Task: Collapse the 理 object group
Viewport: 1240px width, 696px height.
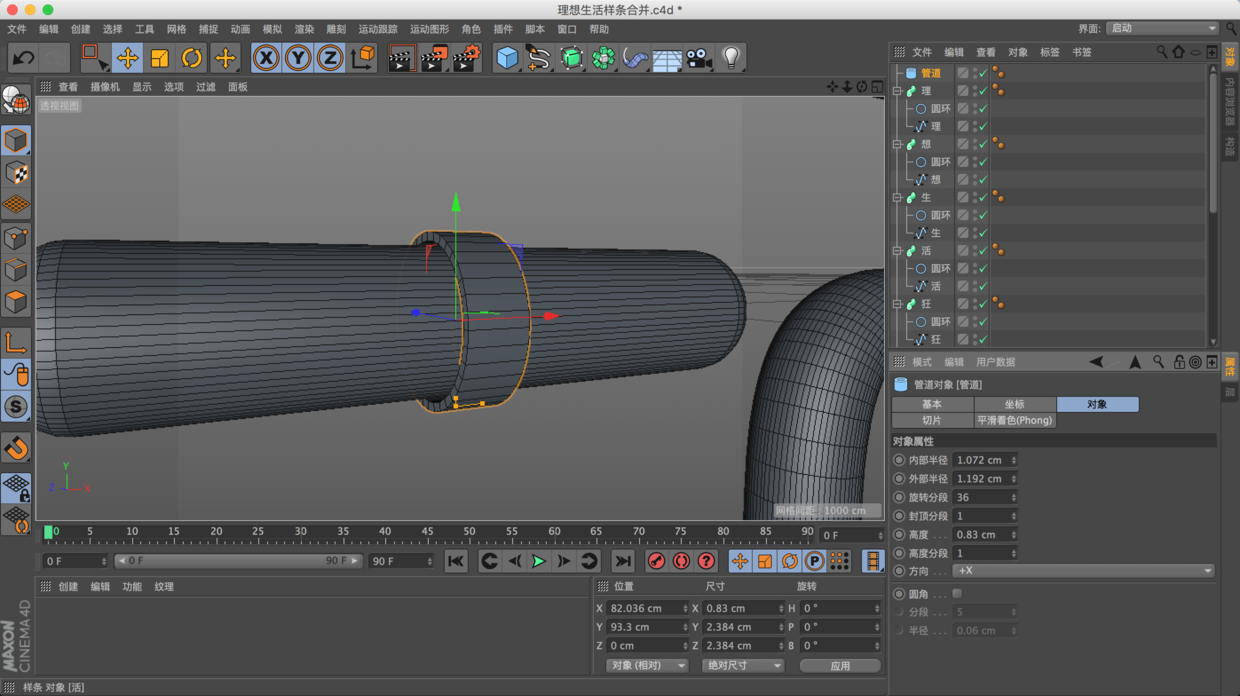Action: [898, 91]
